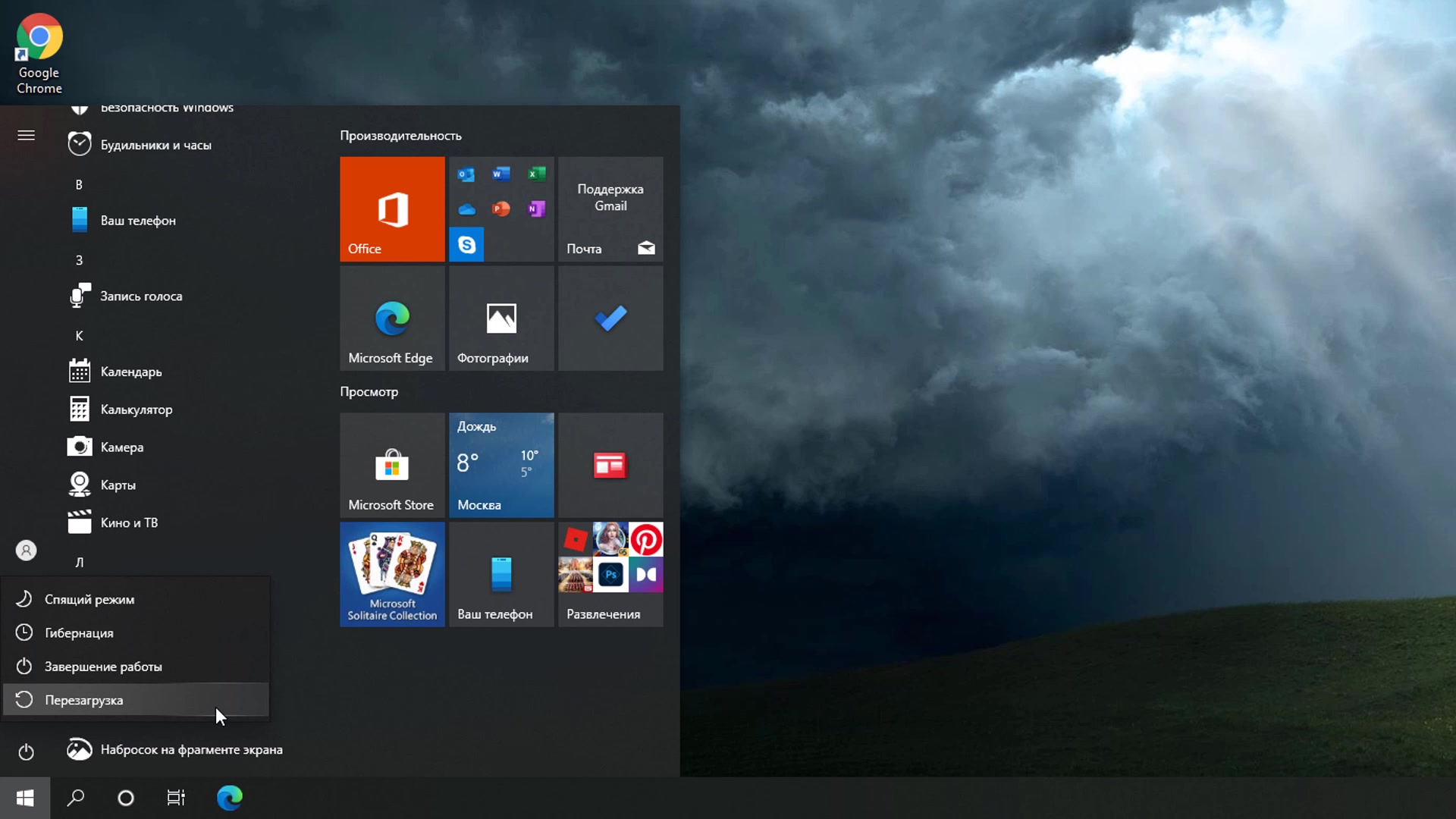Open Microsoft Solitaire Collection tile
The height and width of the screenshot is (819, 1456).
click(x=392, y=574)
